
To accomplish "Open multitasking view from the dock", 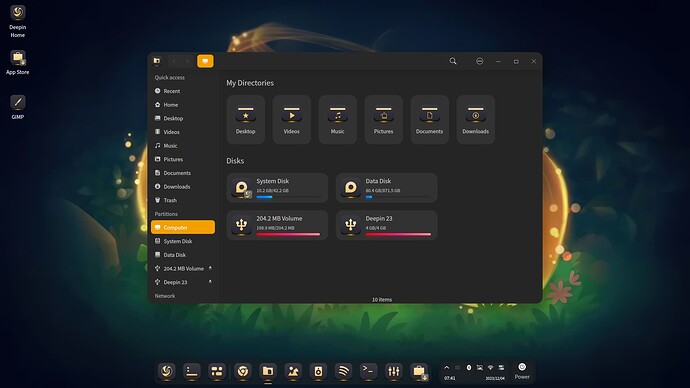I will tap(217, 372).
